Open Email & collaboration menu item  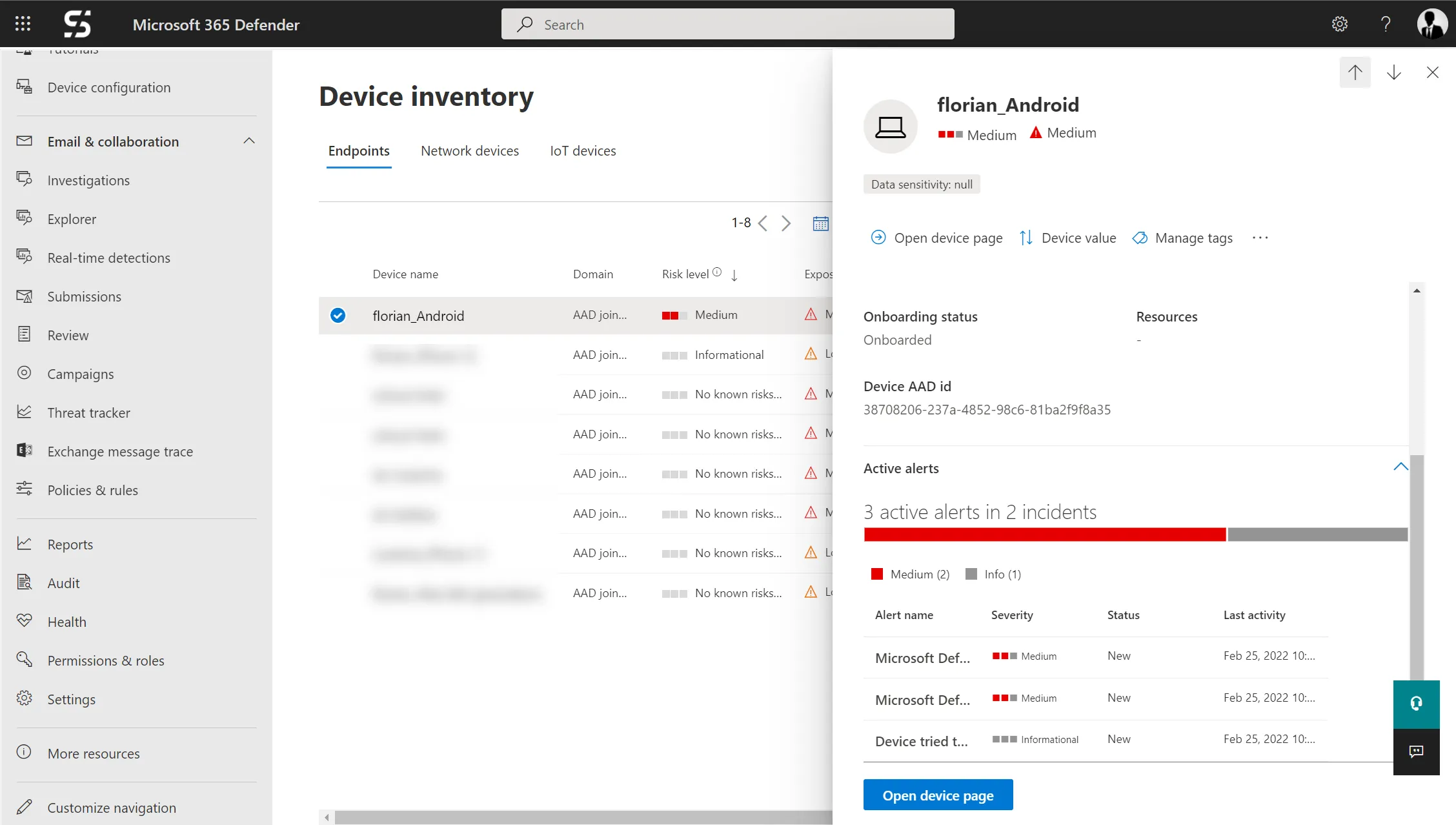point(113,141)
